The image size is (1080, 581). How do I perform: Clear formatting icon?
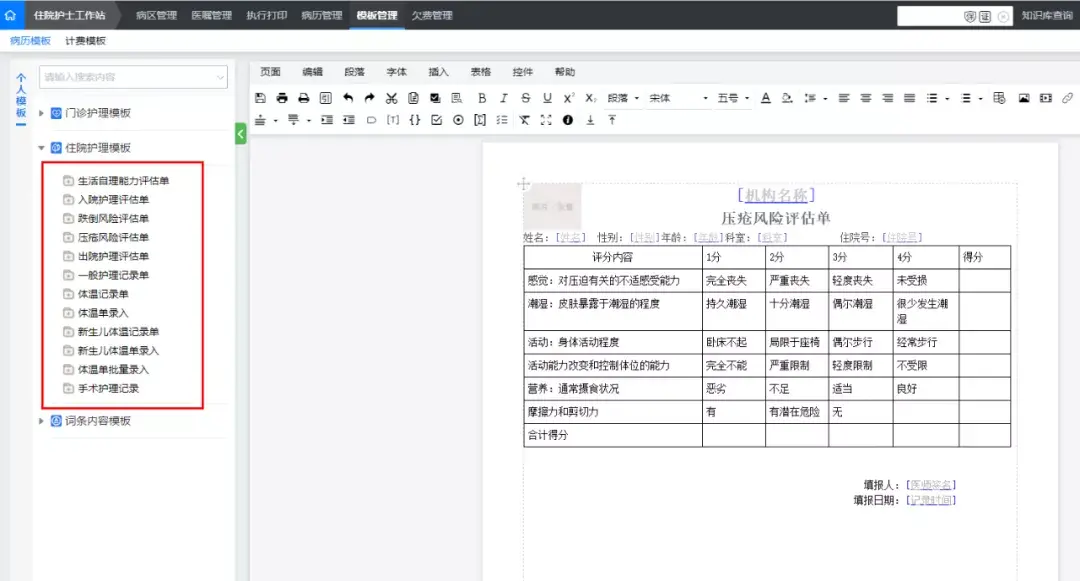[524, 120]
